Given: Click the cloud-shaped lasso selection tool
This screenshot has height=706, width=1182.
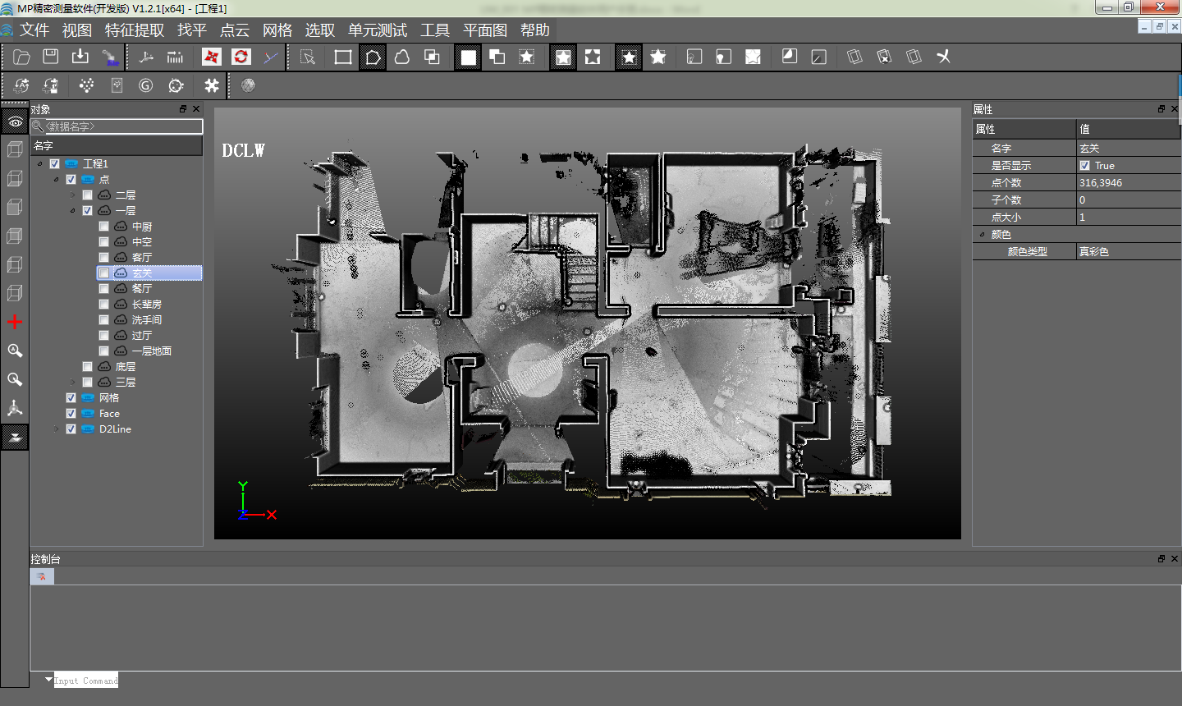Looking at the screenshot, I should (x=402, y=57).
